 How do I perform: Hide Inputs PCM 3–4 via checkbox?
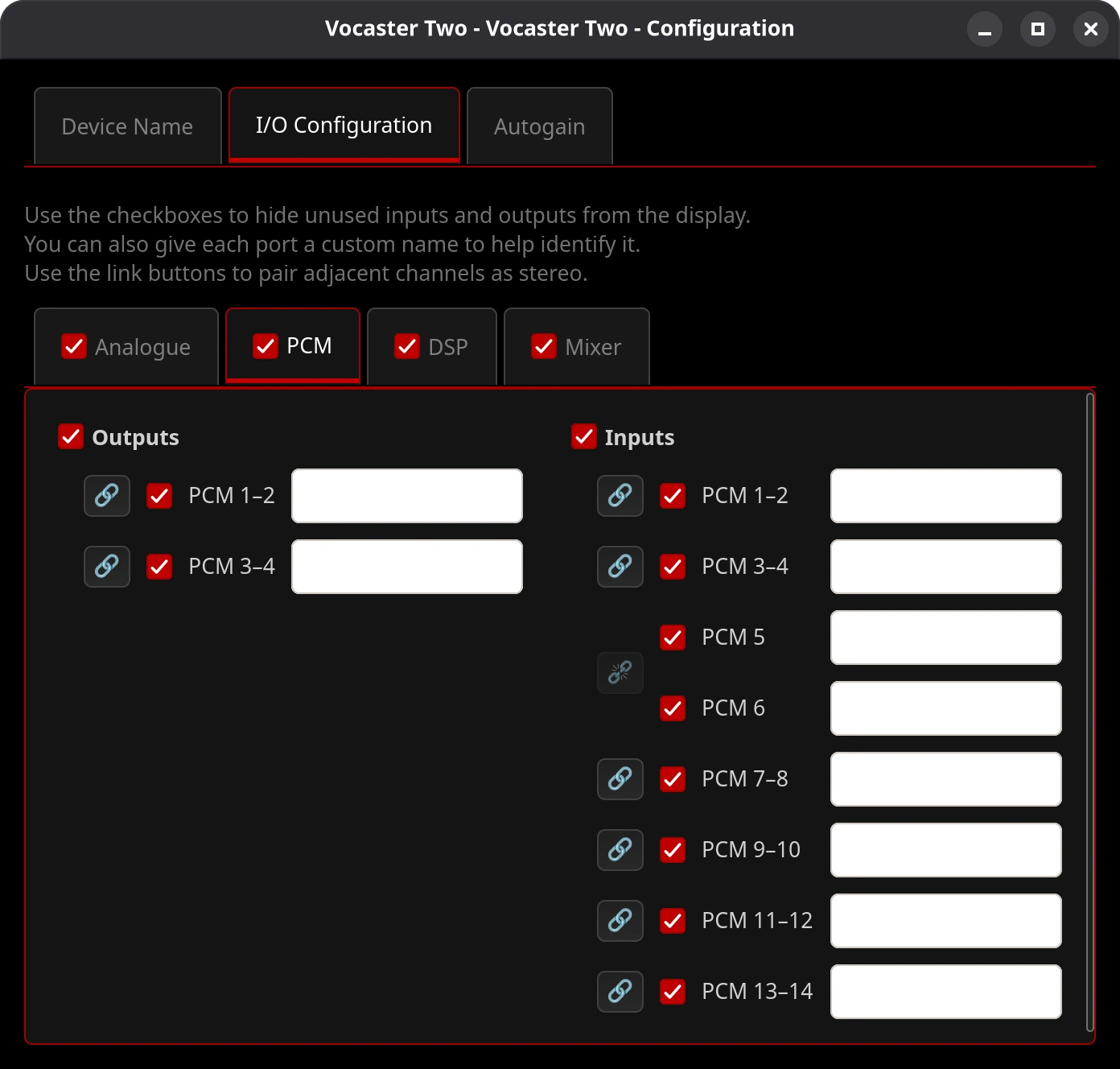click(673, 567)
